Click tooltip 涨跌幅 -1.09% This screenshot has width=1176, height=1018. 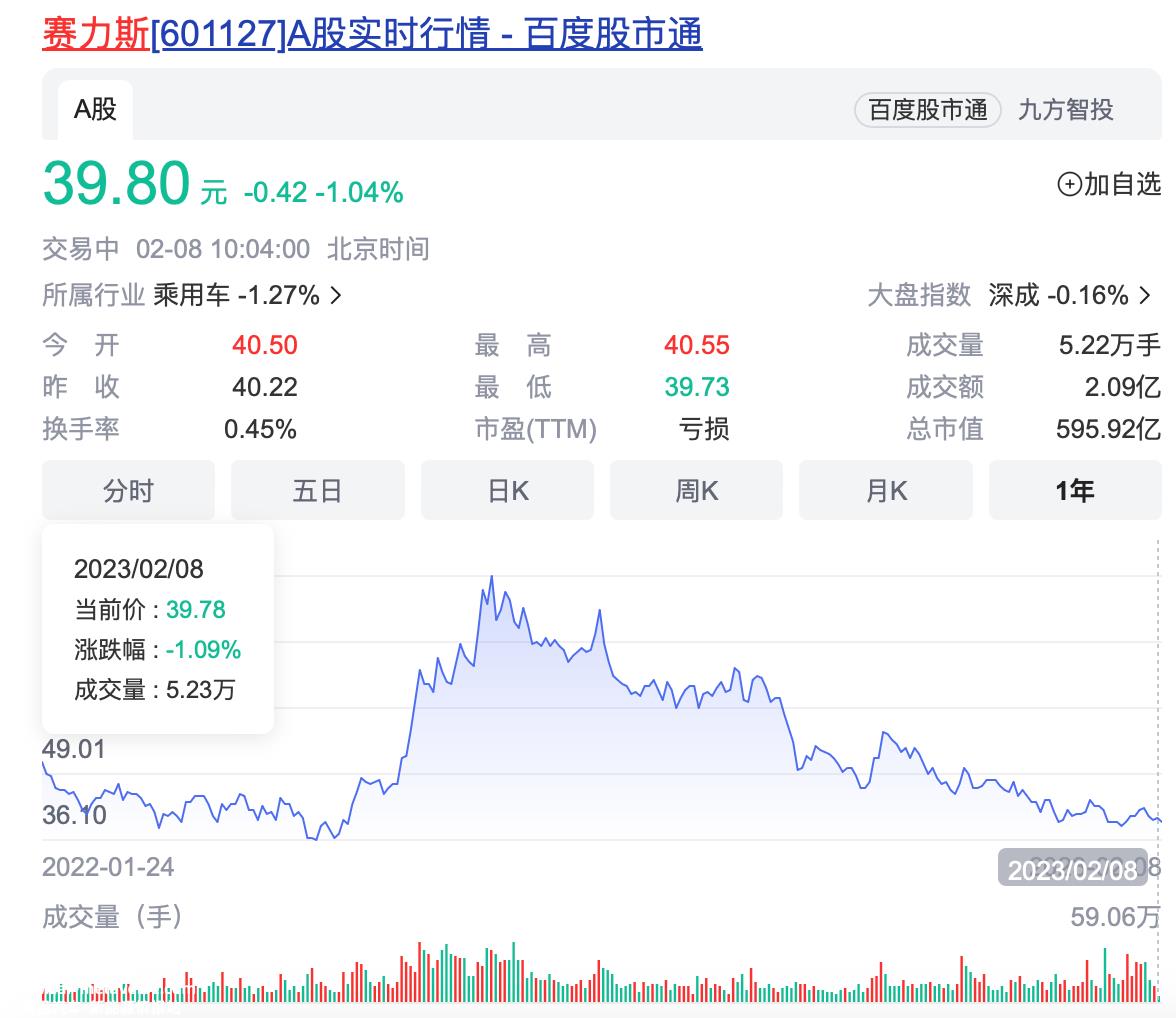tap(158, 650)
